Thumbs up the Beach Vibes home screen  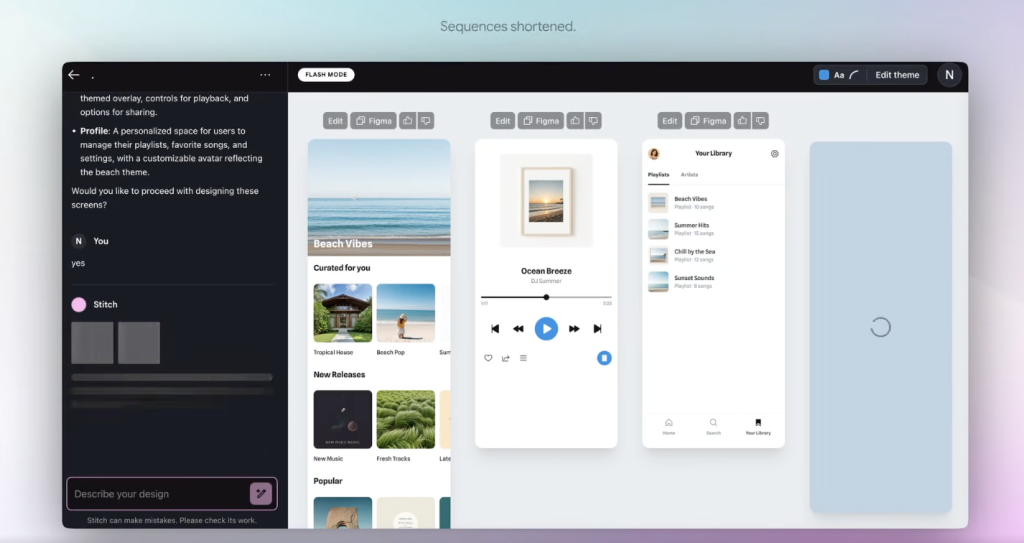[408, 121]
